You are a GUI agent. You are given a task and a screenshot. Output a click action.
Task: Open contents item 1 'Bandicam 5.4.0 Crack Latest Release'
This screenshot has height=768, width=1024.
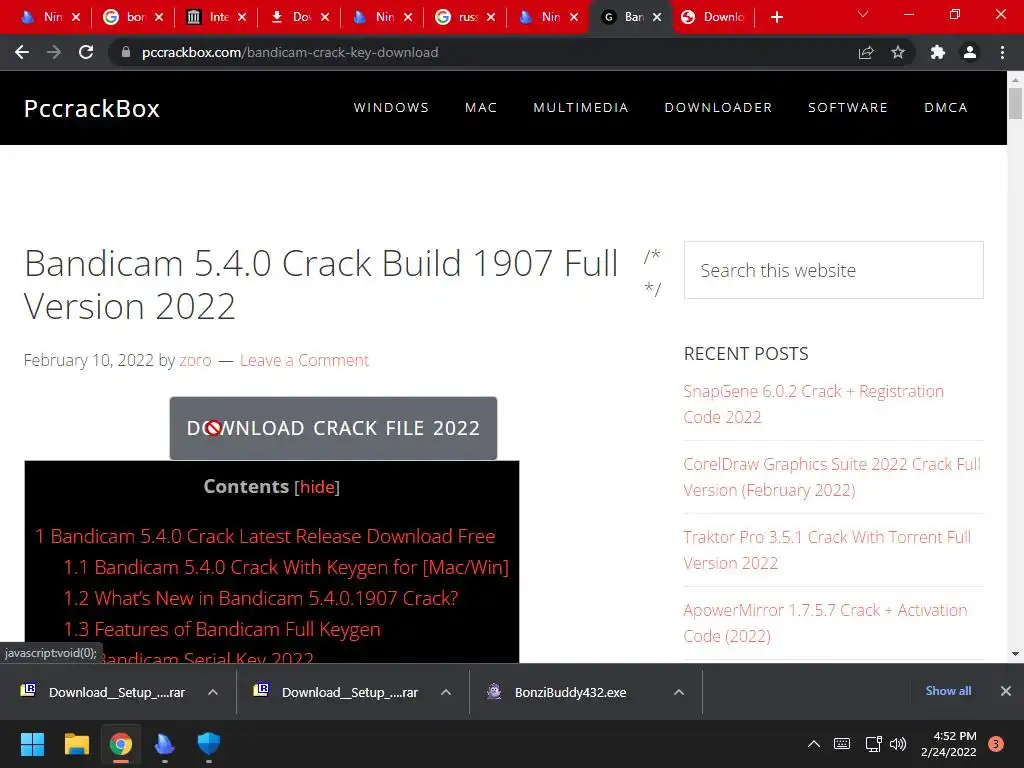coord(265,536)
